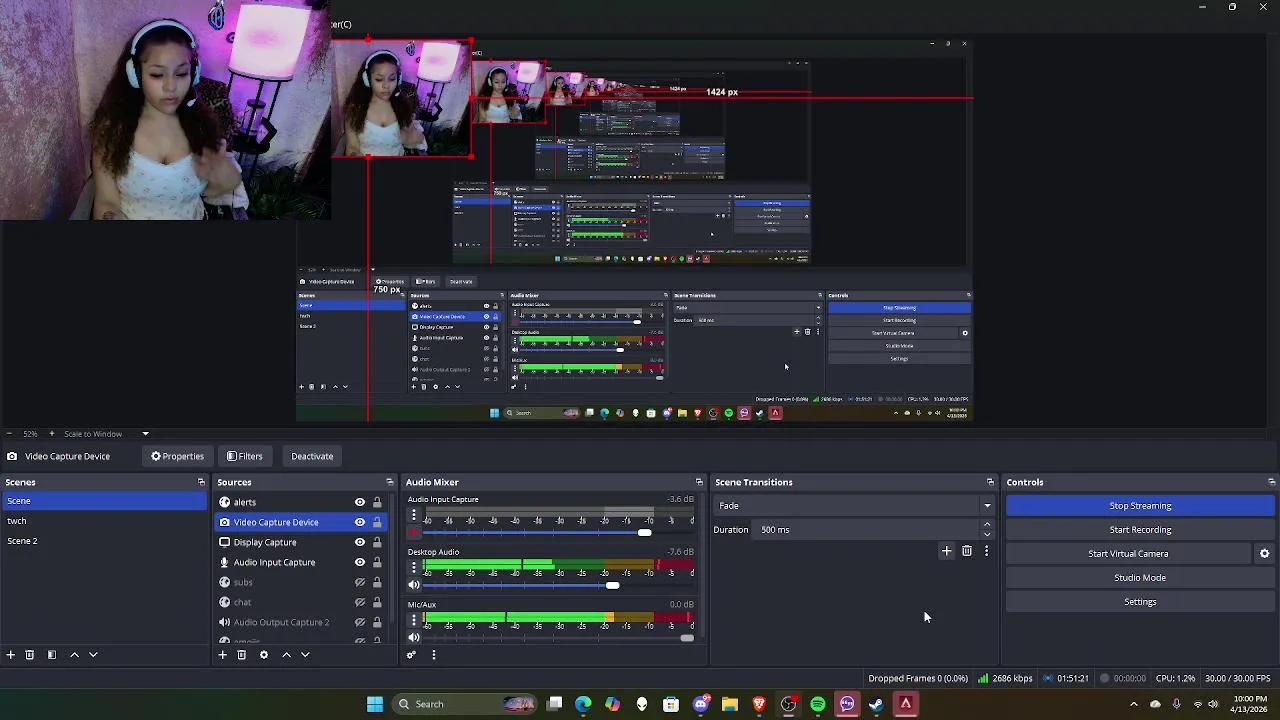Screen dimensions: 1280x720
Task: Unmute Audio Input Capture with its red speaker icon
Action: pos(414,533)
